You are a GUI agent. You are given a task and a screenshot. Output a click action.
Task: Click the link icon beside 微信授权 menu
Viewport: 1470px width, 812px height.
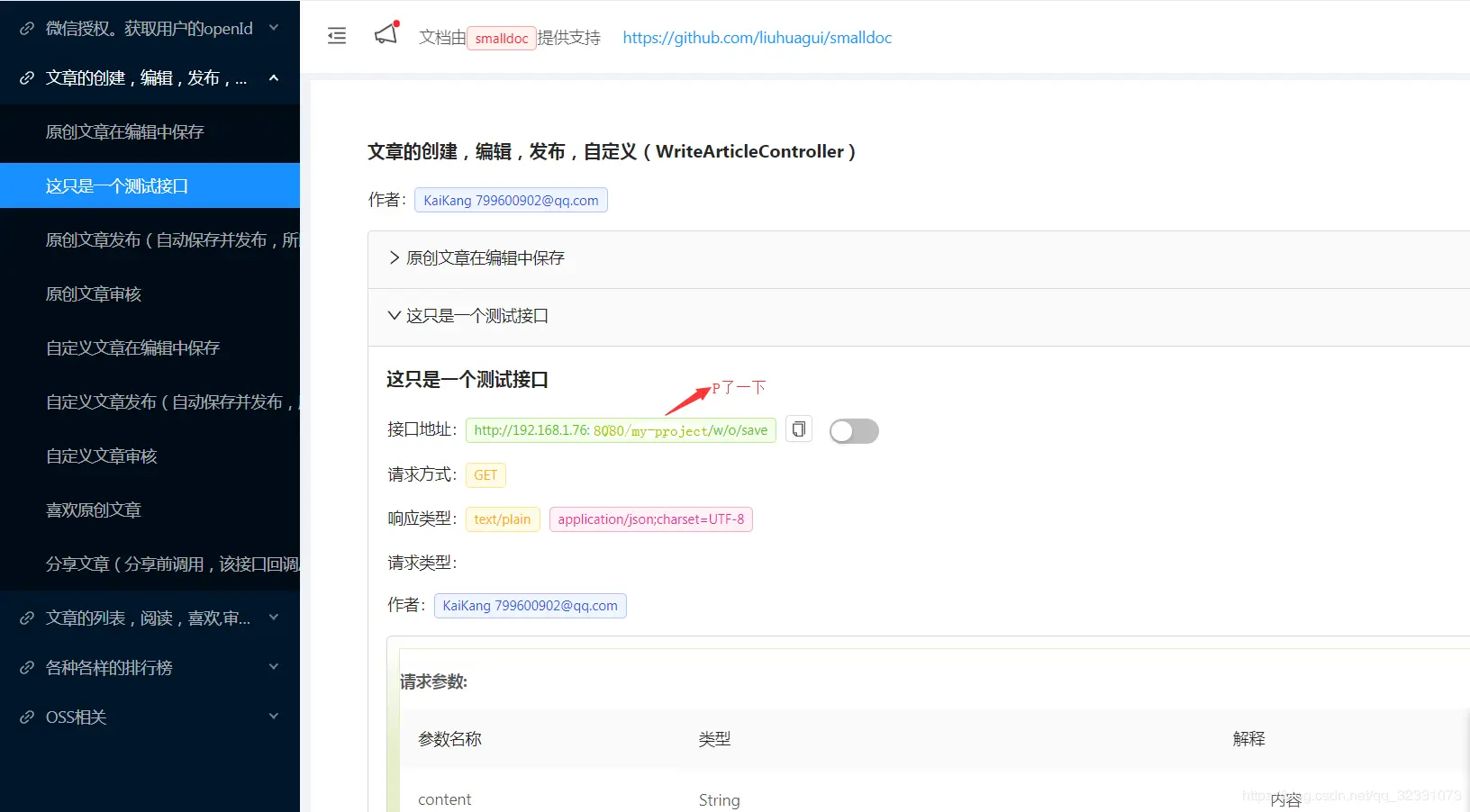tap(25, 28)
